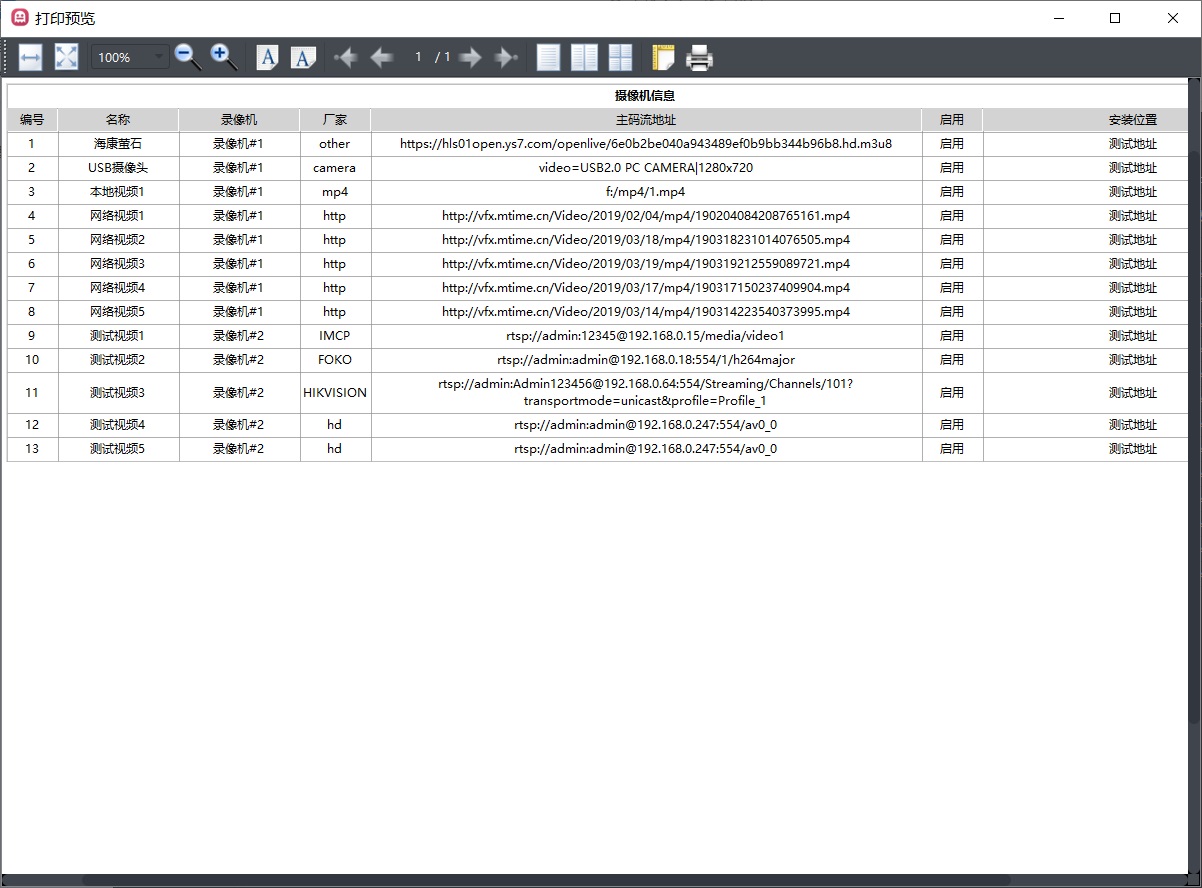Click the Zoom Out magnifier icon
The image size is (1202, 888).
188,58
